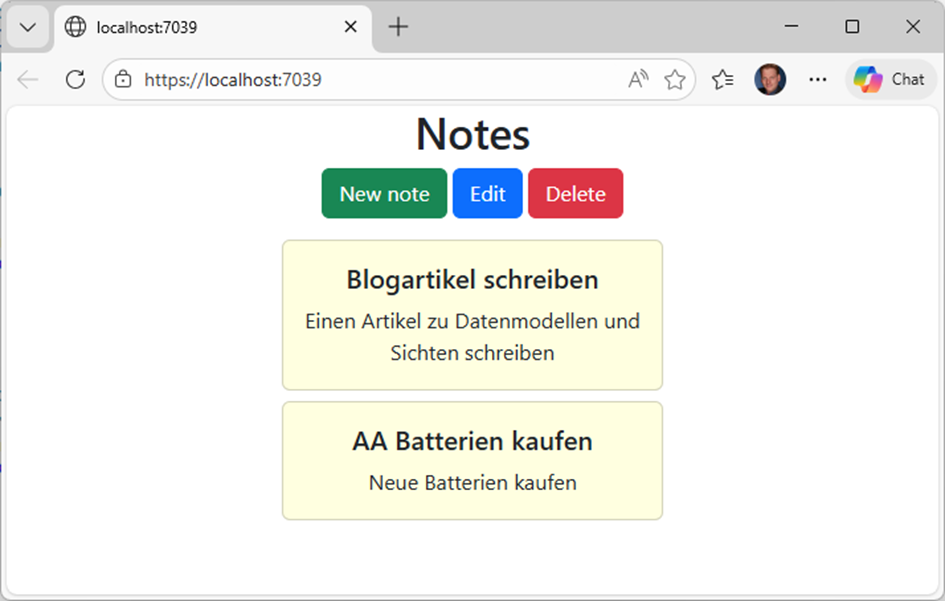Open the user profile avatar
945x601 pixels.
[x=770, y=79]
